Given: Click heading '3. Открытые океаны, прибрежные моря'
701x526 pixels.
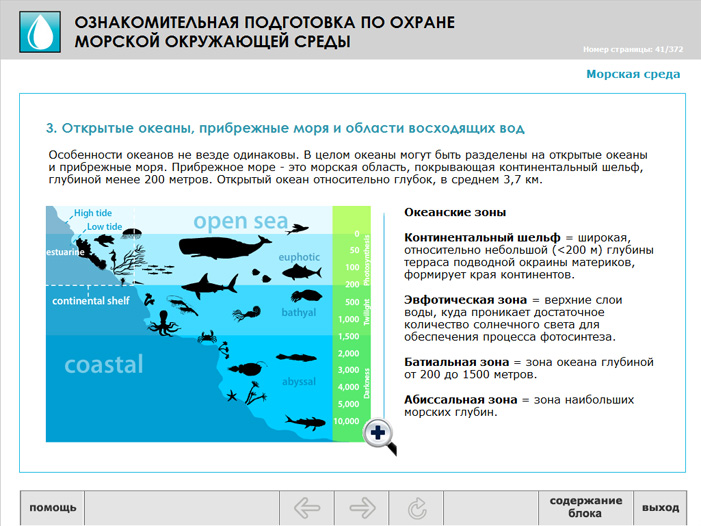Looking at the screenshot, I should pos(285,128).
